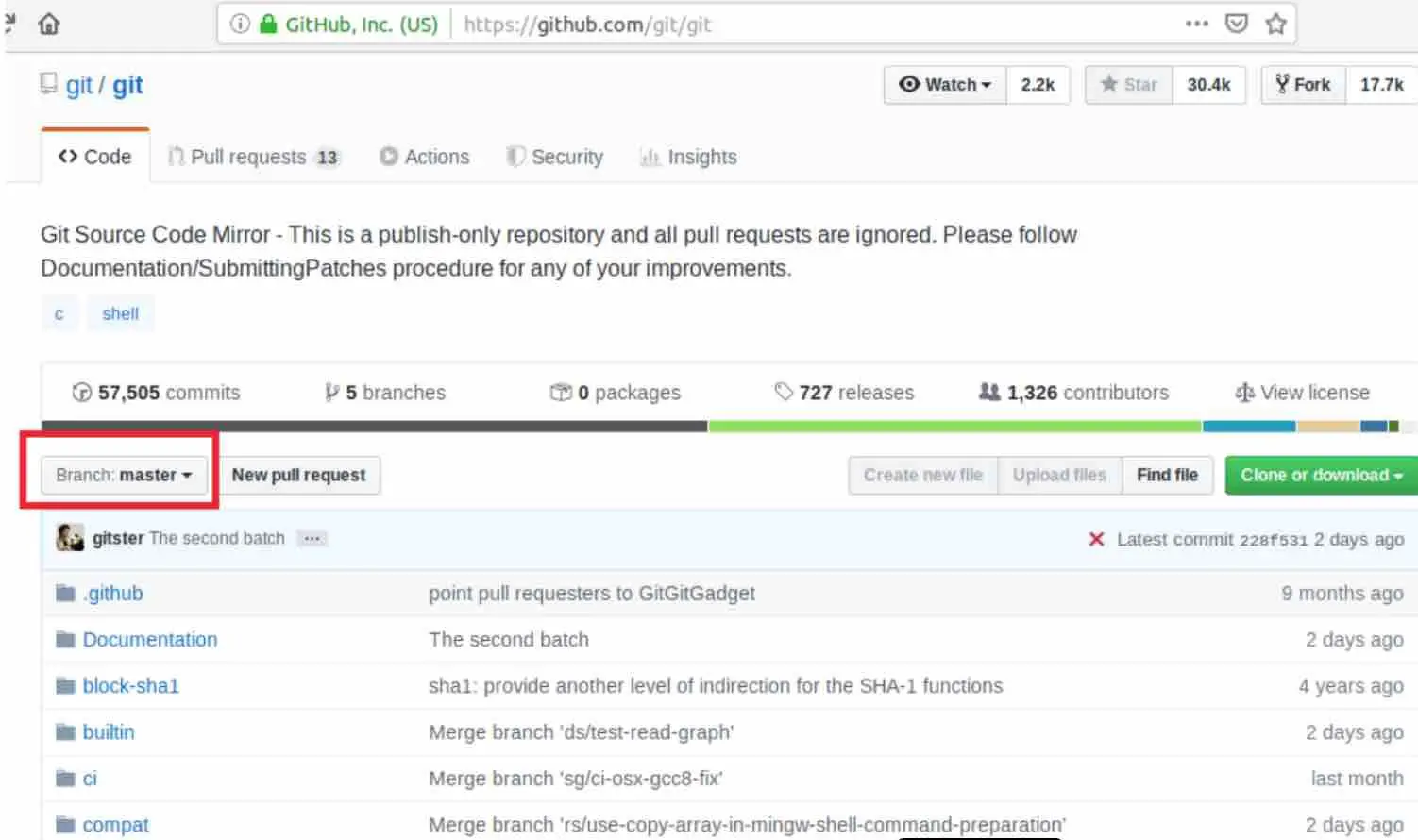Open View license link
Image resolution: width=1418 pixels, height=840 pixels.
(x=1302, y=392)
